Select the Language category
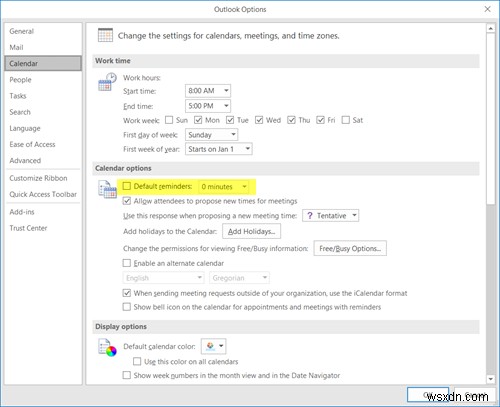This screenshot has width=500, height=407. point(43,128)
